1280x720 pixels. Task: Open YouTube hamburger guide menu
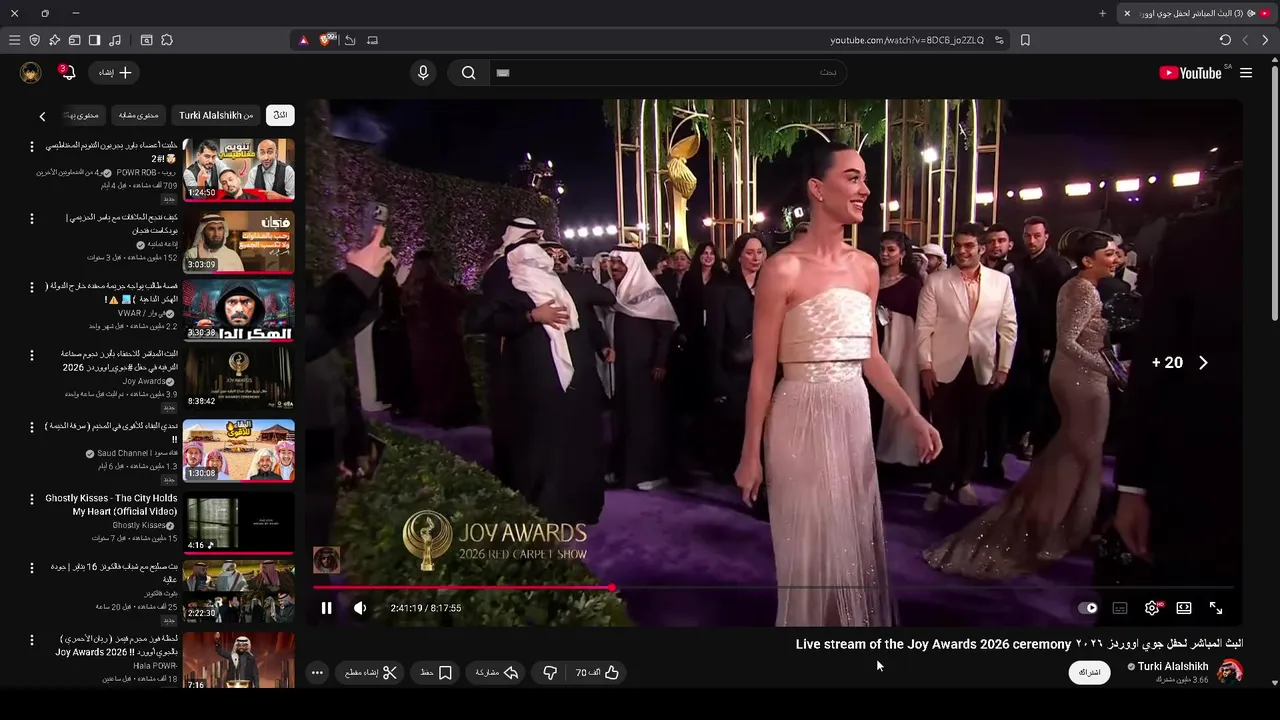coord(1246,73)
